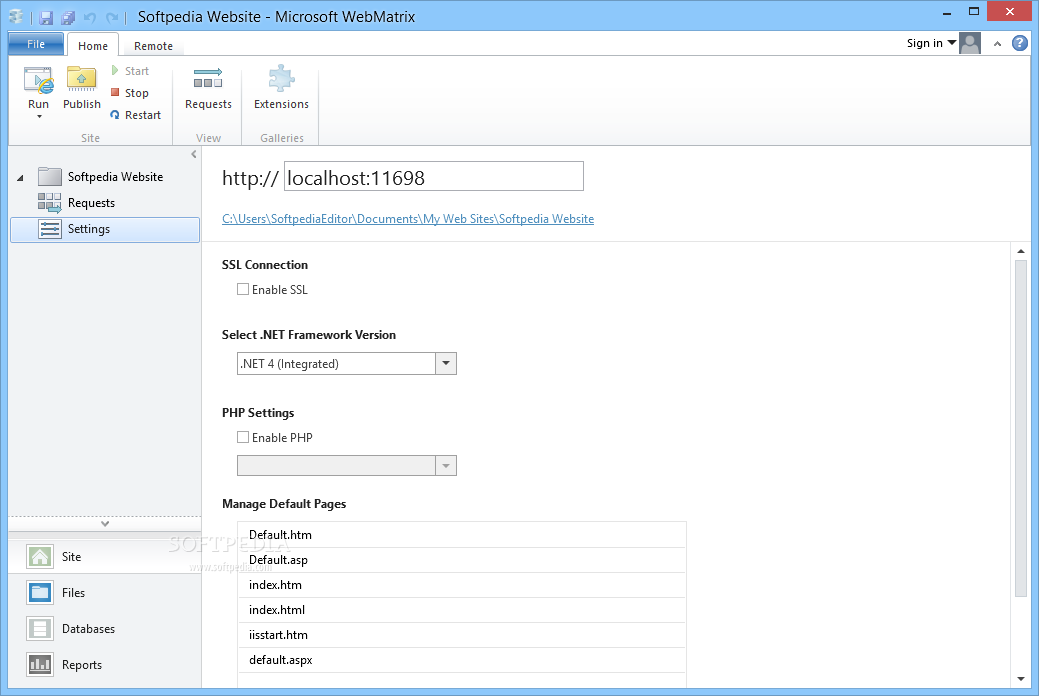Select Default.asp in the default pages
This screenshot has width=1039, height=696.
tap(461, 560)
